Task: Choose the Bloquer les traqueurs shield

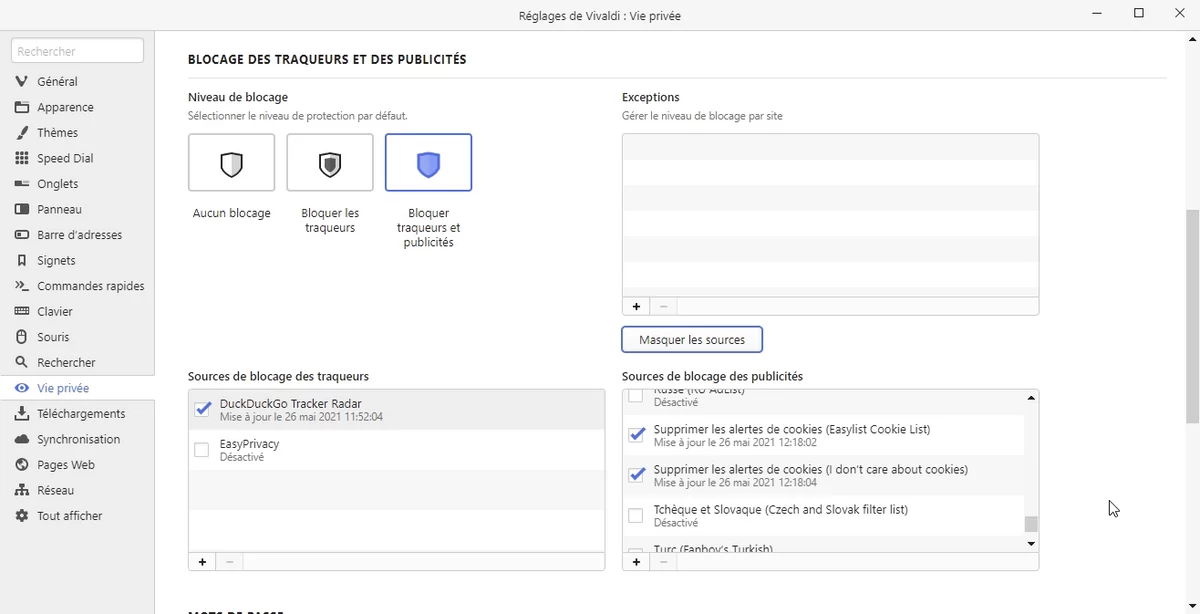Action: click(x=330, y=163)
